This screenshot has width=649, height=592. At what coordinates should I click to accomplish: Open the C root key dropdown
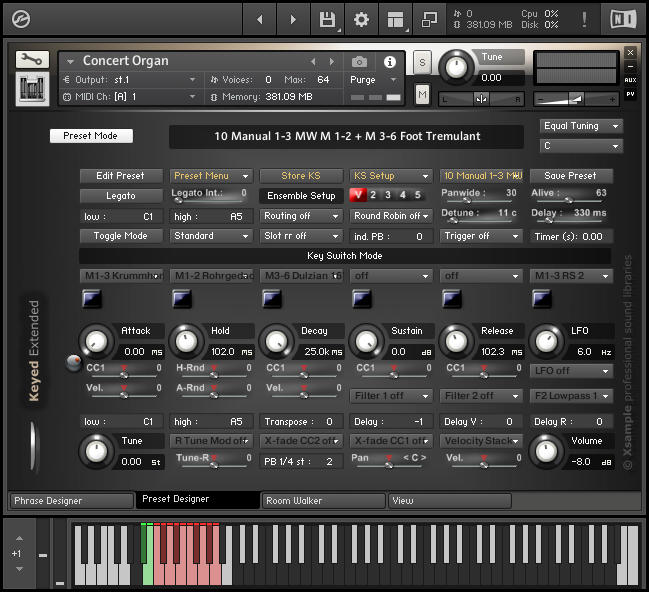pyautogui.click(x=581, y=146)
